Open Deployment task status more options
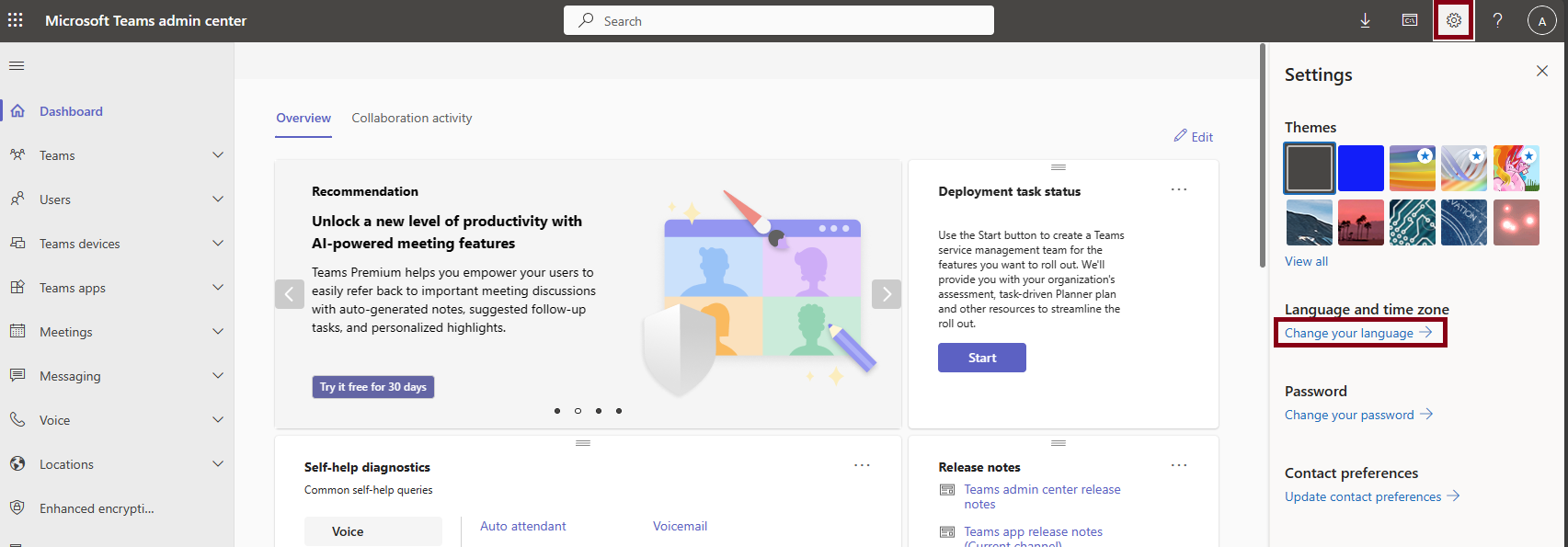The width and height of the screenshot is (1568, 547). pyautogui.click(x=1179, y=189)
